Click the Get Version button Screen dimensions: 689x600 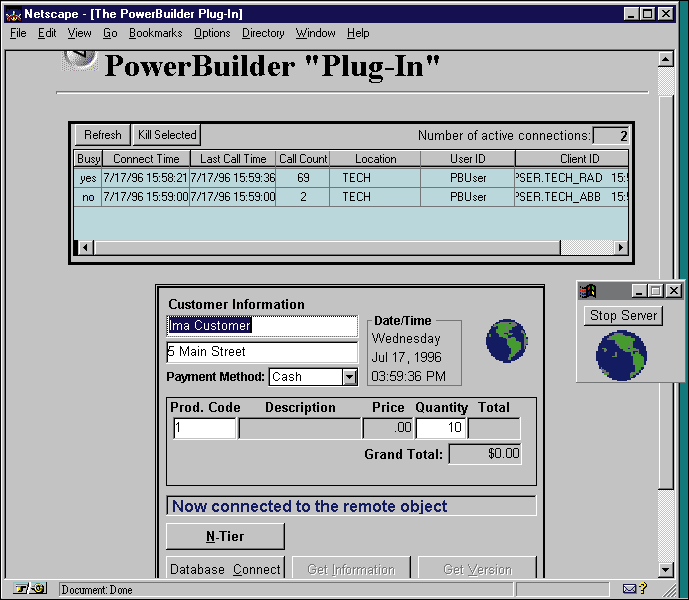pyautogui.click(x=478, y=568)
